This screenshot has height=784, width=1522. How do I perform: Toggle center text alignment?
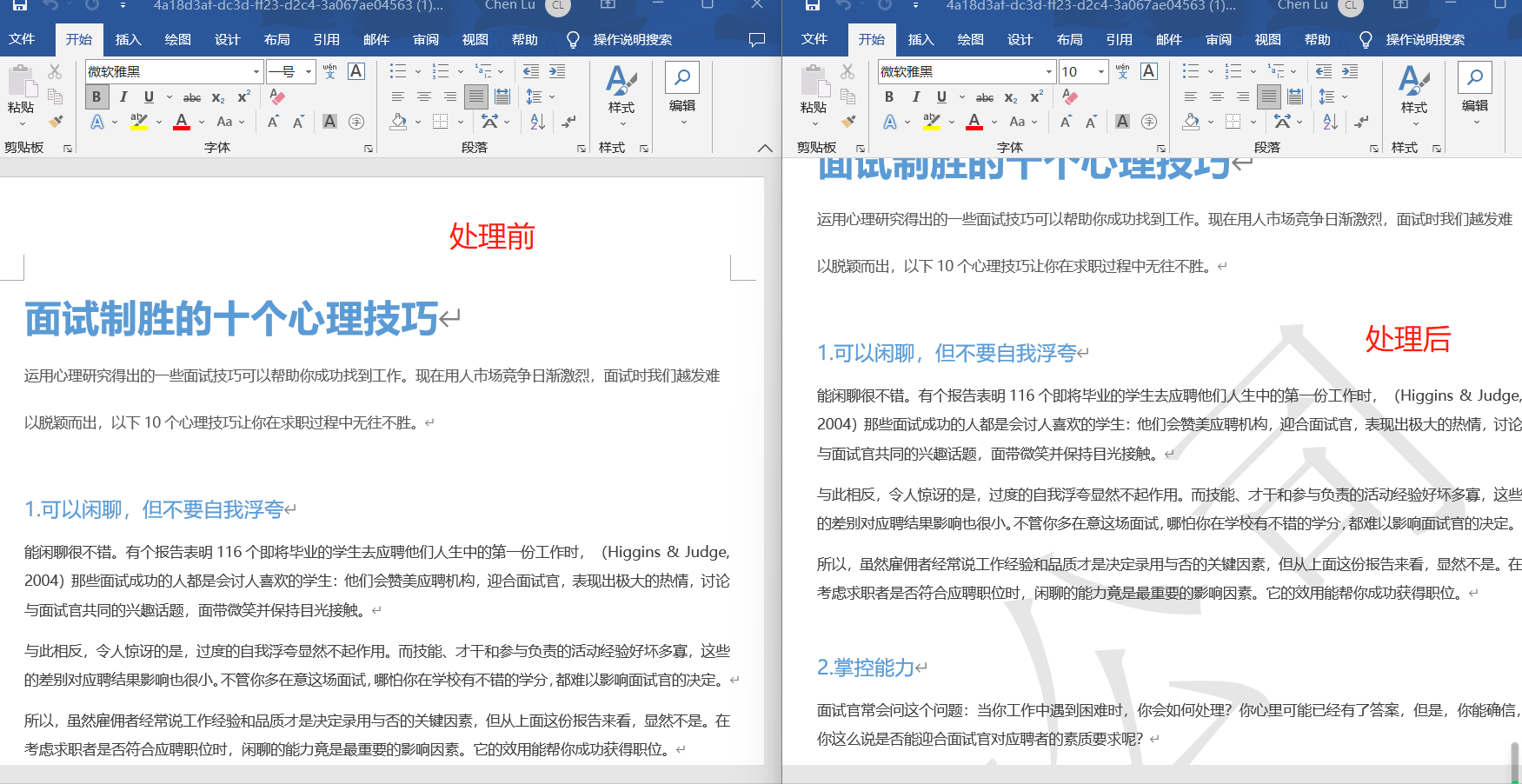tap(424, 96)
